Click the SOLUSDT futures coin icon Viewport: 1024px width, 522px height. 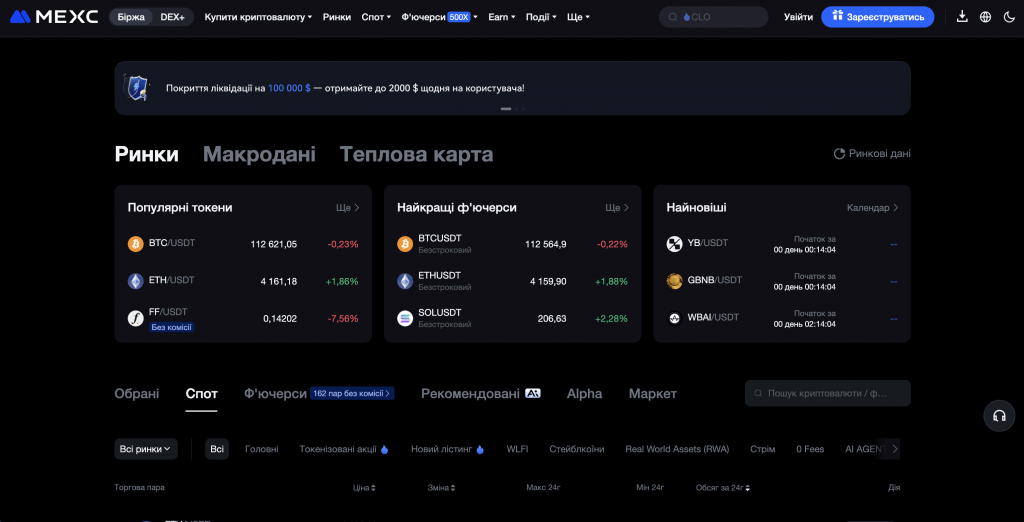pyautogui.click(x=405, y=319)
